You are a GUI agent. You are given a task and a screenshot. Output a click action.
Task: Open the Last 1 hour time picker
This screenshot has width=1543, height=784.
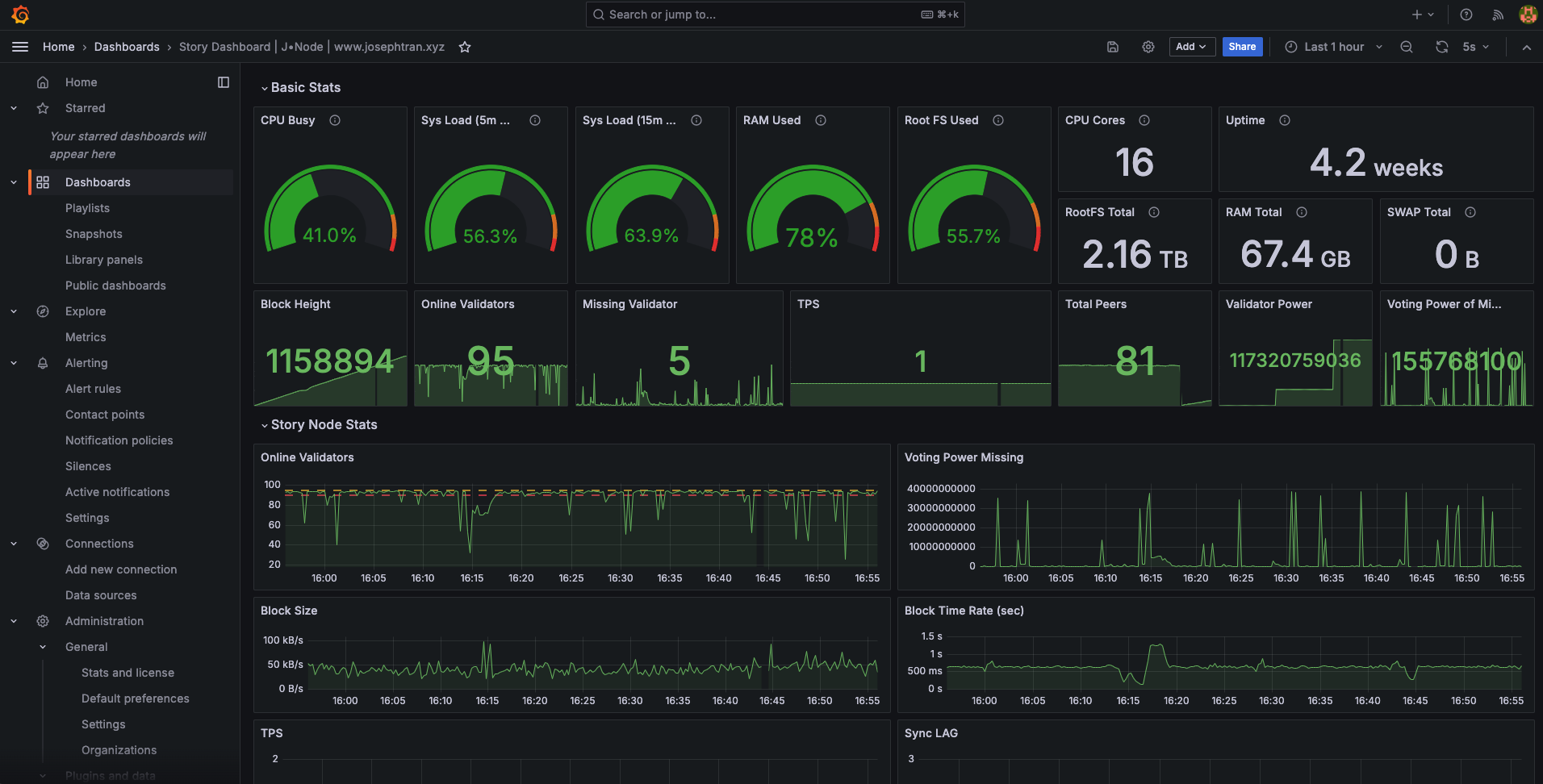tap(1334, 47)
